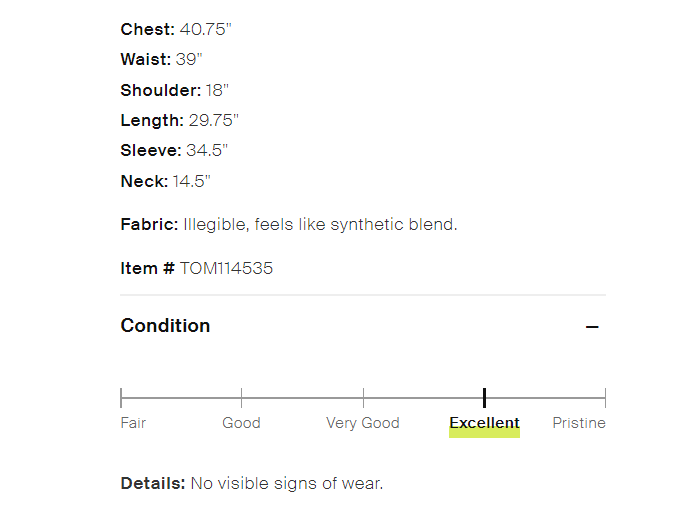Screen dimensions: 678x519
Task: Select the Fair label on condition scale
Action: pyautogui.click(x=133, y=423)
